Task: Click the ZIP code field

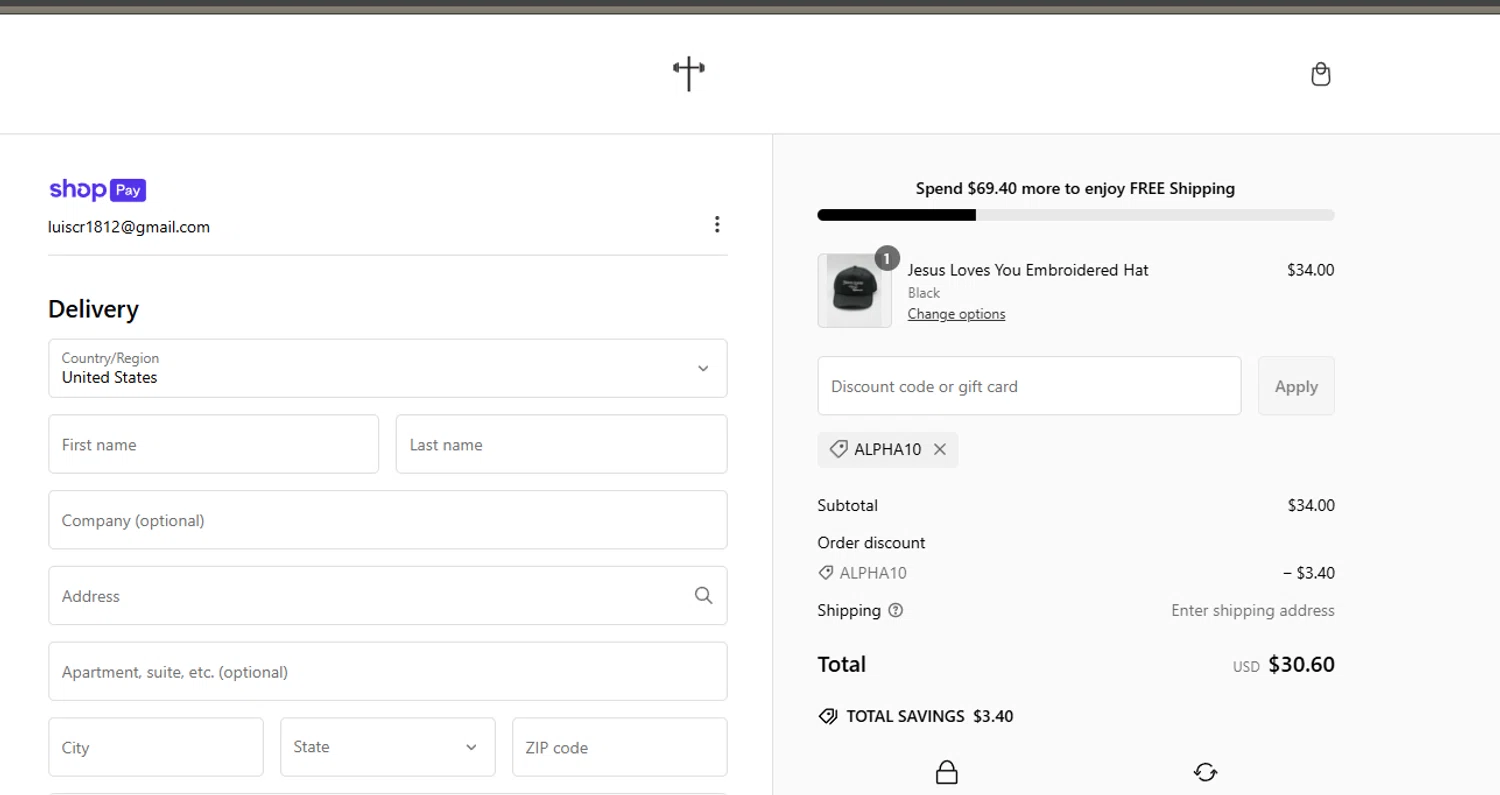Action: (620, 747)
